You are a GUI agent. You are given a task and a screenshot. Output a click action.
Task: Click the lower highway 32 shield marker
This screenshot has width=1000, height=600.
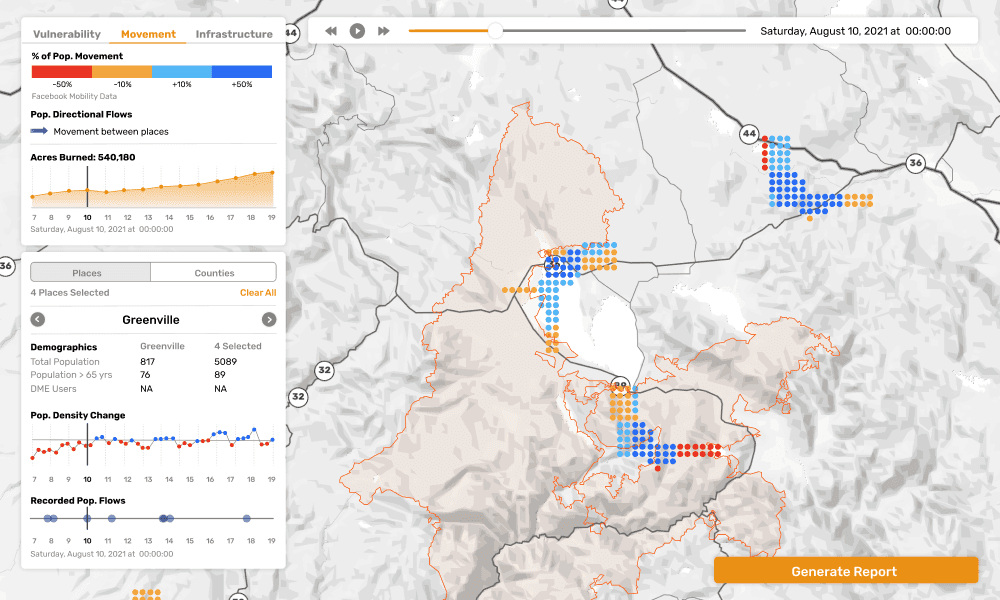pyautogui.click(x=298, y=397)
